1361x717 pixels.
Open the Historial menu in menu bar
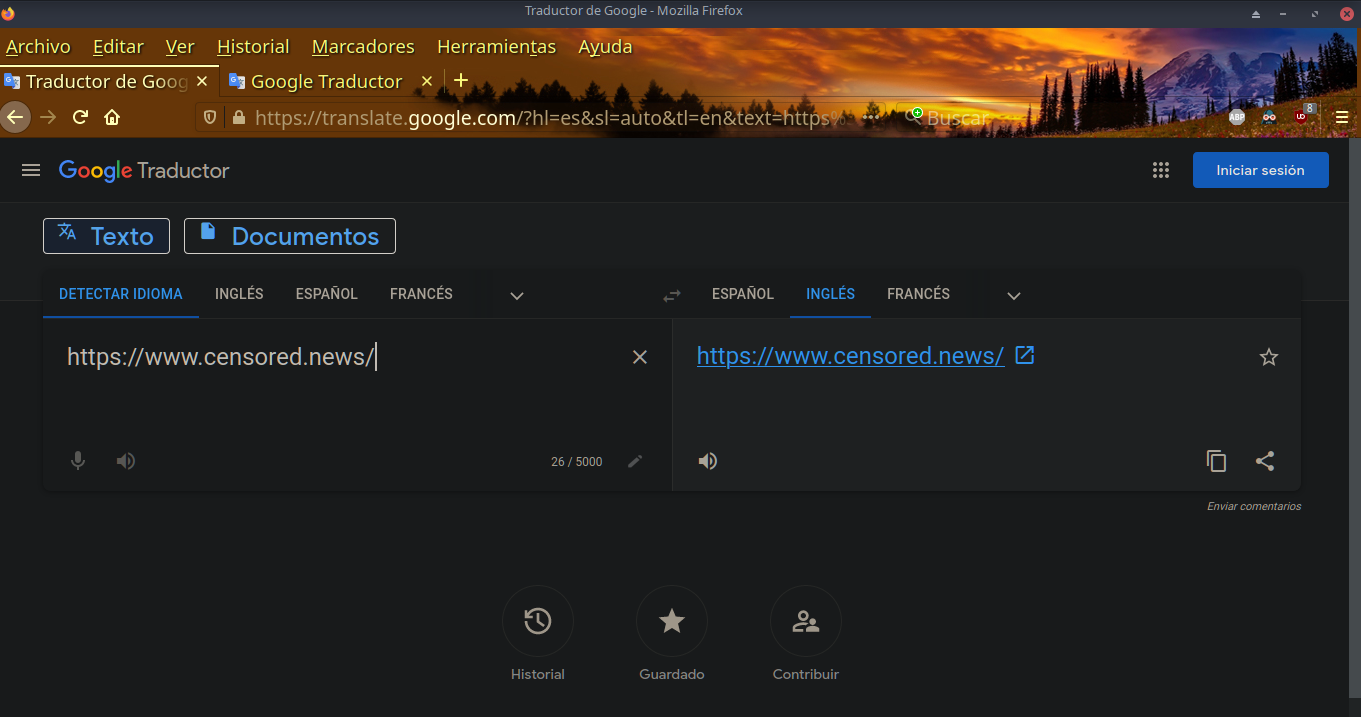tap(253, 46)
